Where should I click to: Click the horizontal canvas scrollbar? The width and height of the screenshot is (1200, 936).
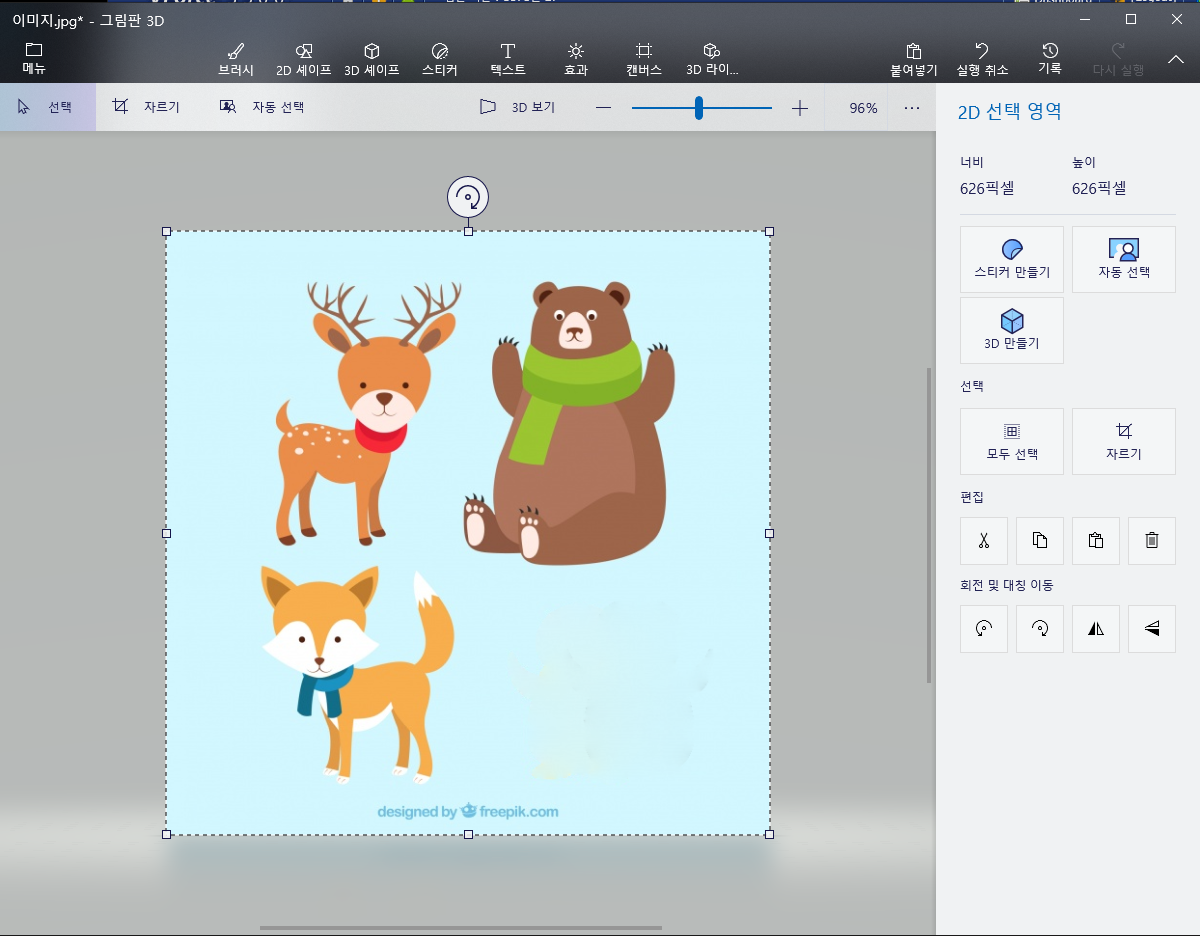click(x=460, y=928)
